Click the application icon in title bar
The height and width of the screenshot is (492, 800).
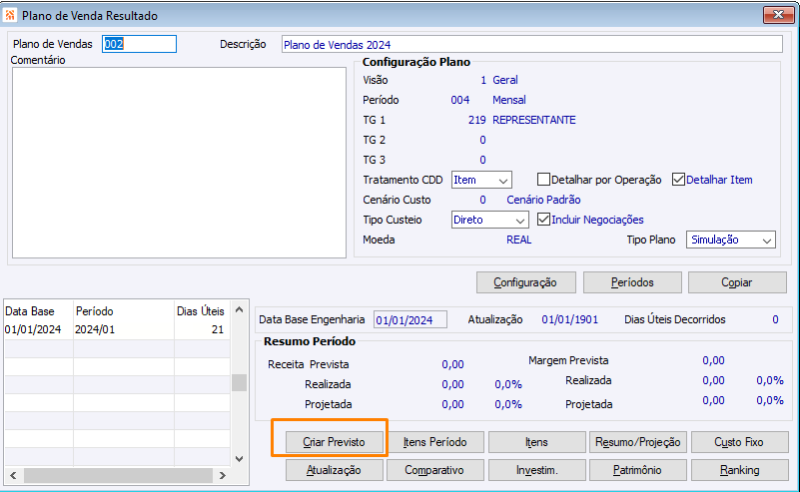tap(10, 15)
